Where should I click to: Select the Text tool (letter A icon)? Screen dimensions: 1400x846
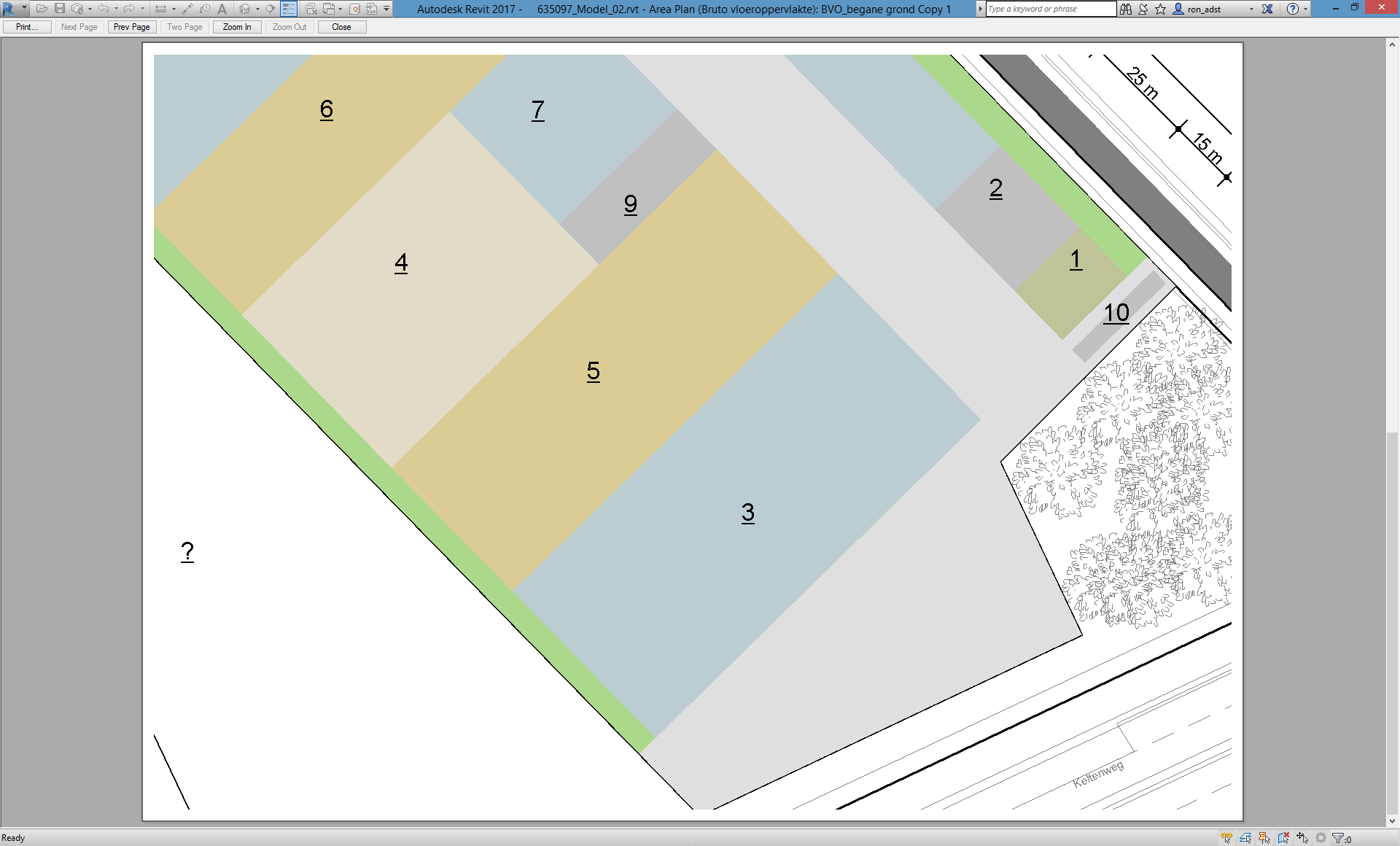(222, 9)
